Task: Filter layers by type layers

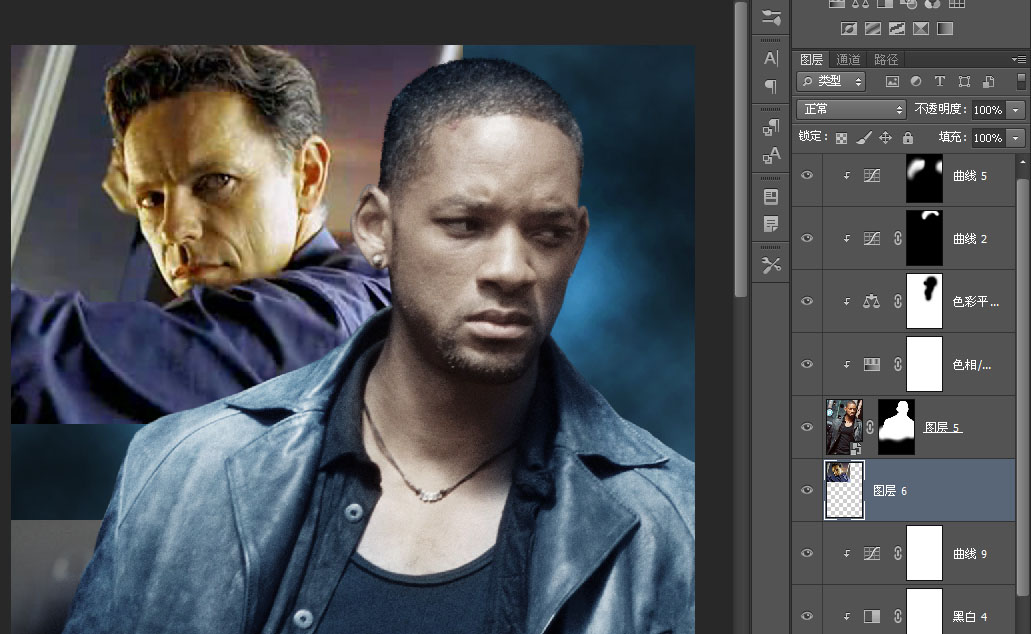Action: (940, 82)
